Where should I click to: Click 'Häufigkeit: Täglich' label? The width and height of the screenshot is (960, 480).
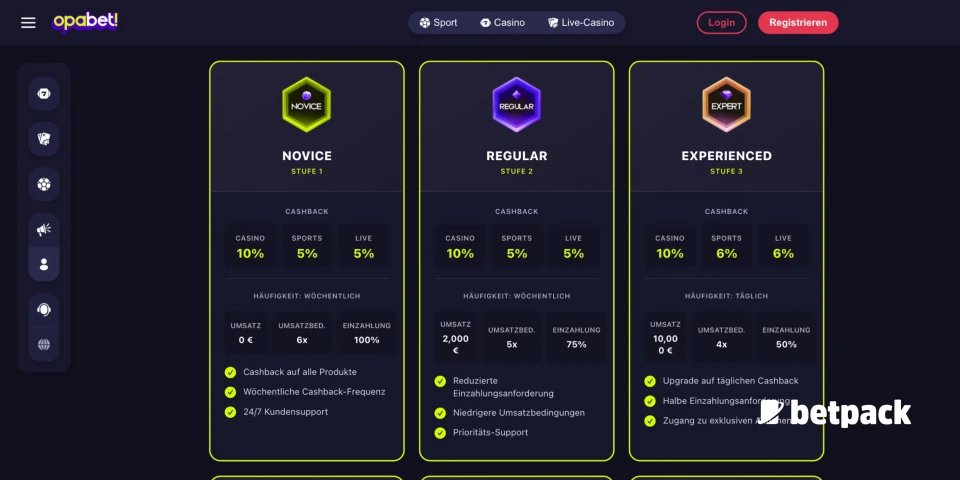tap(726, 296)
